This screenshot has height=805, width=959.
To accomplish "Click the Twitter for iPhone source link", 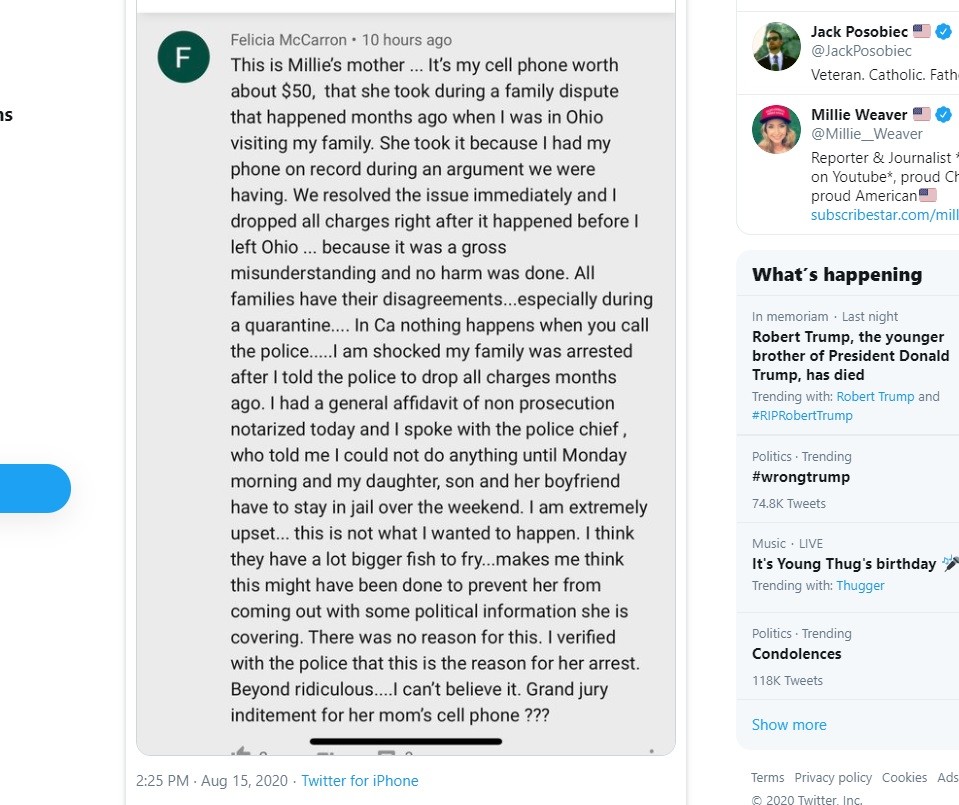I will 360,781.
